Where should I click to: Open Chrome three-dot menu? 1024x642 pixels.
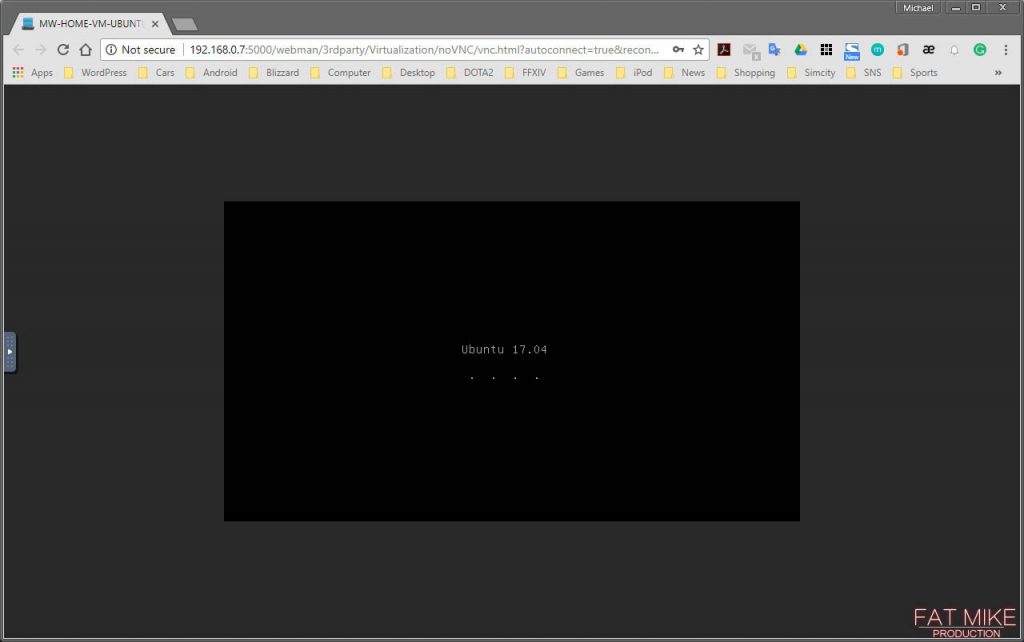coord(1006,50)
